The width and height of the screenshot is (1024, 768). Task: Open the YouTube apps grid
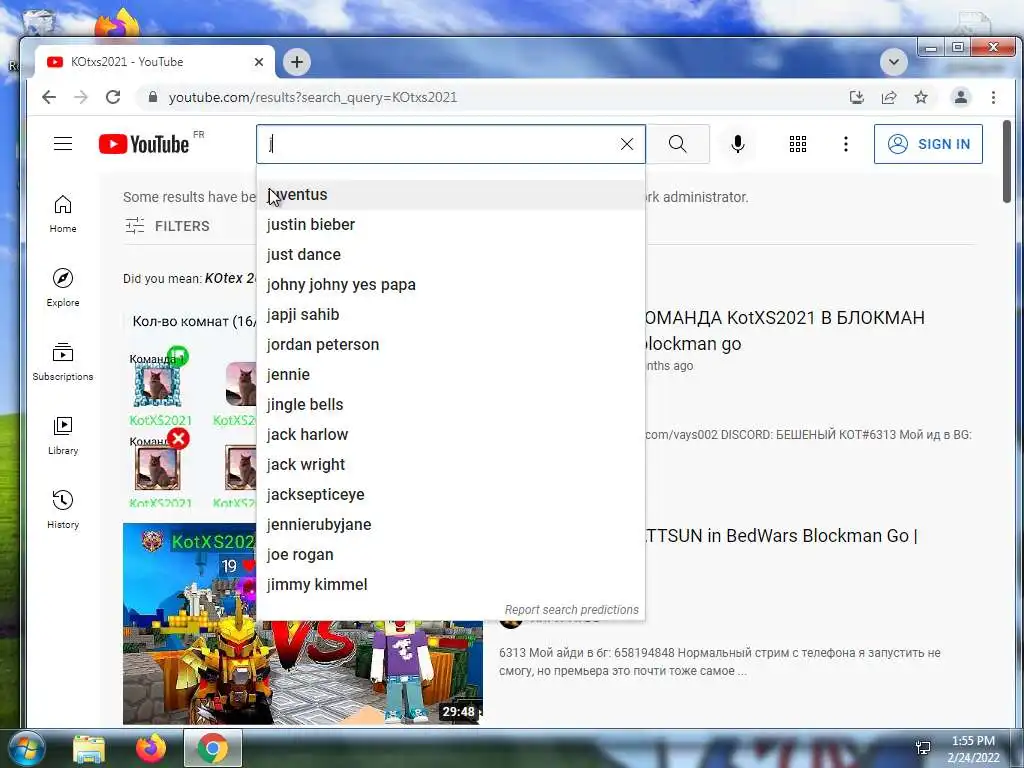pyautogui.click(x=797, y=144)
